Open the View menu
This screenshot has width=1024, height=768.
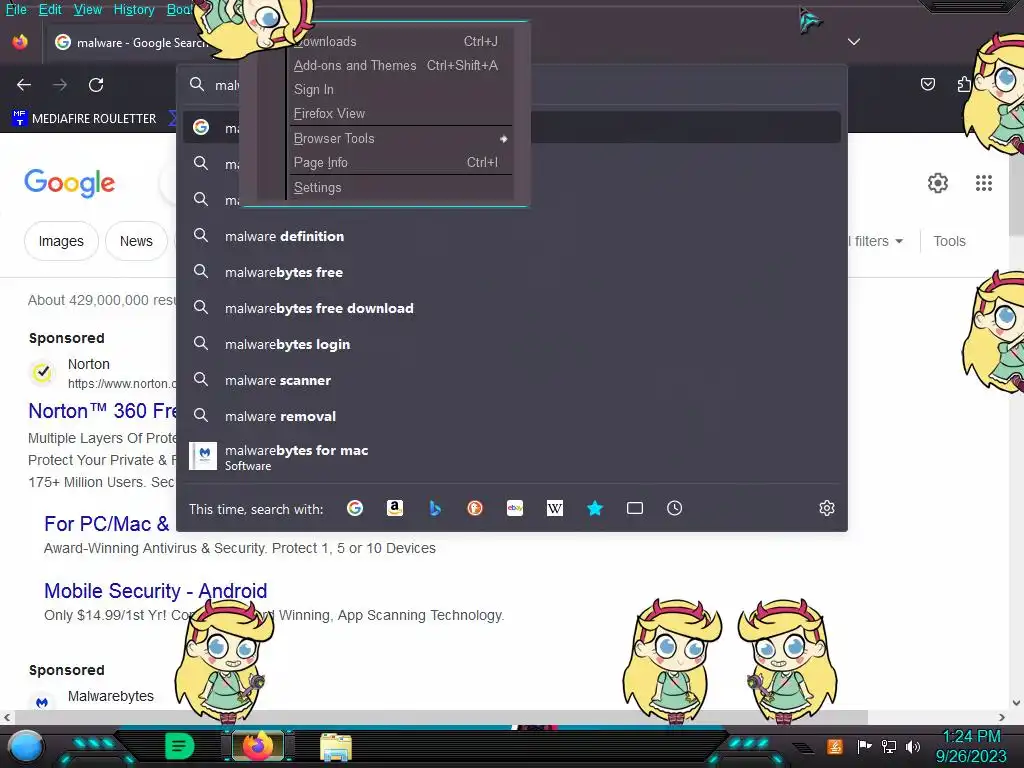point(88,10)
